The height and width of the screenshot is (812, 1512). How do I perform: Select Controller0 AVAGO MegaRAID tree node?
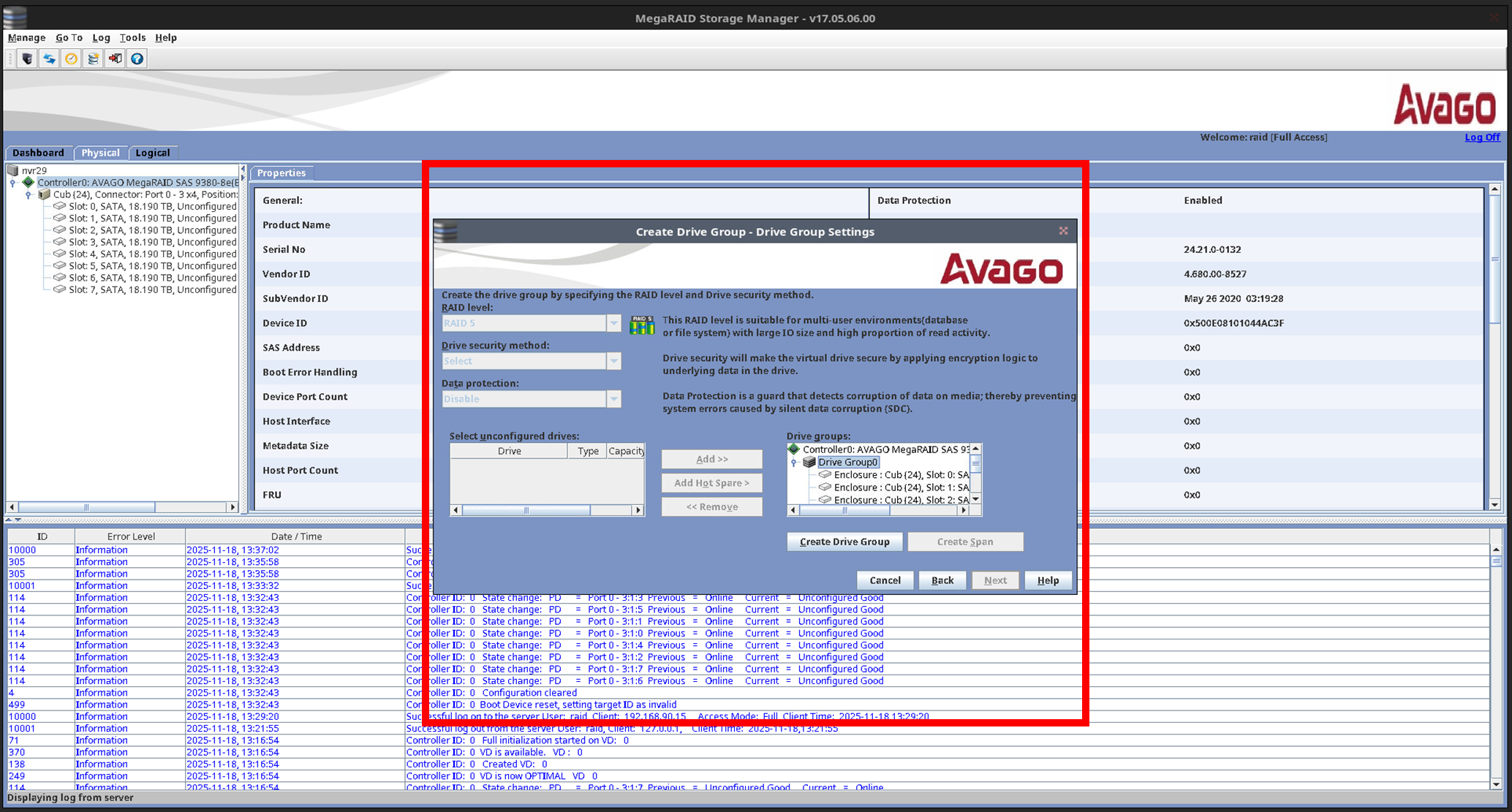point(137,183)
